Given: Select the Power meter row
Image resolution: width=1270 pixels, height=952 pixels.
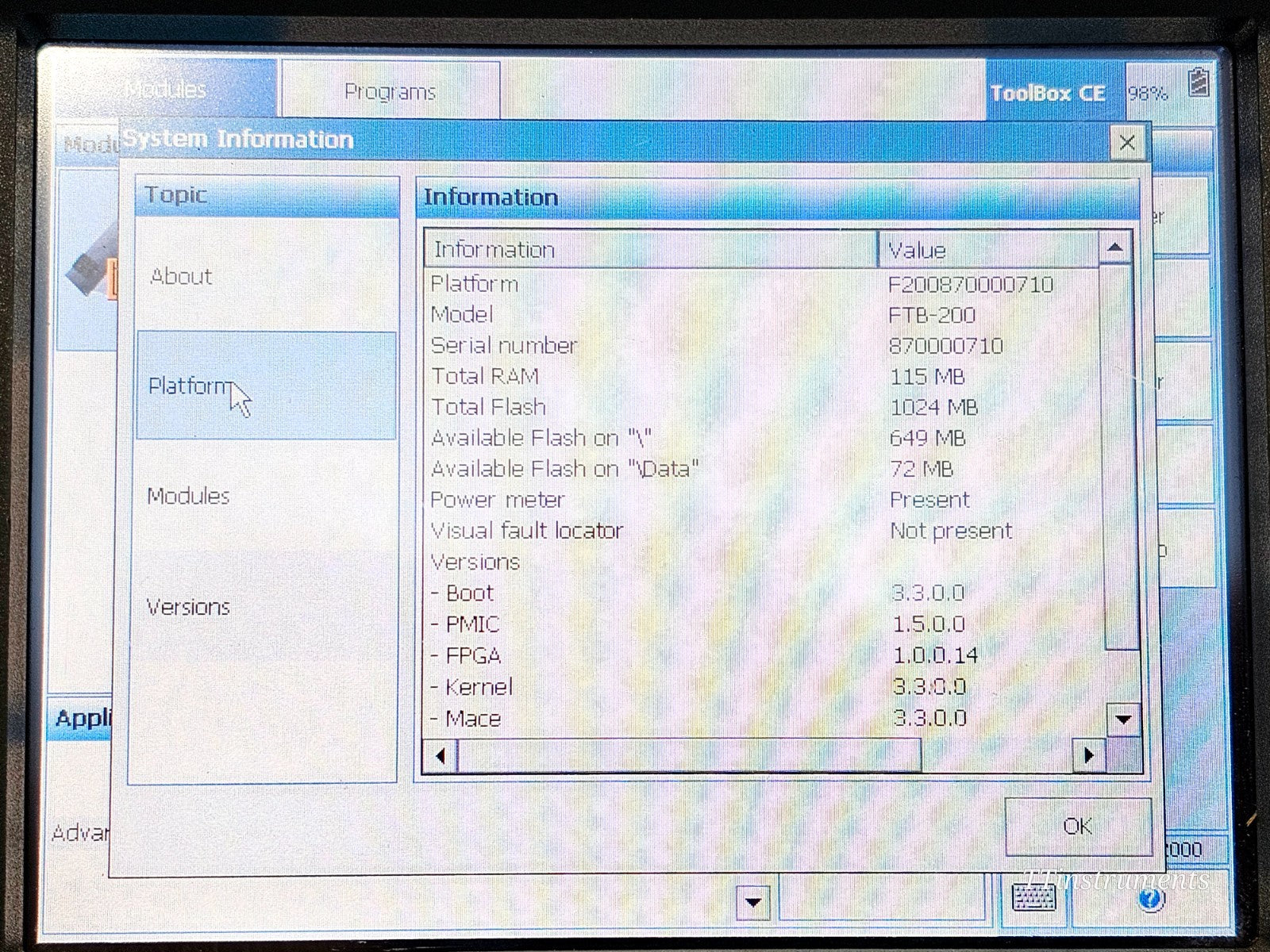Looking at the screenshot, I should (x=764, y=500).
